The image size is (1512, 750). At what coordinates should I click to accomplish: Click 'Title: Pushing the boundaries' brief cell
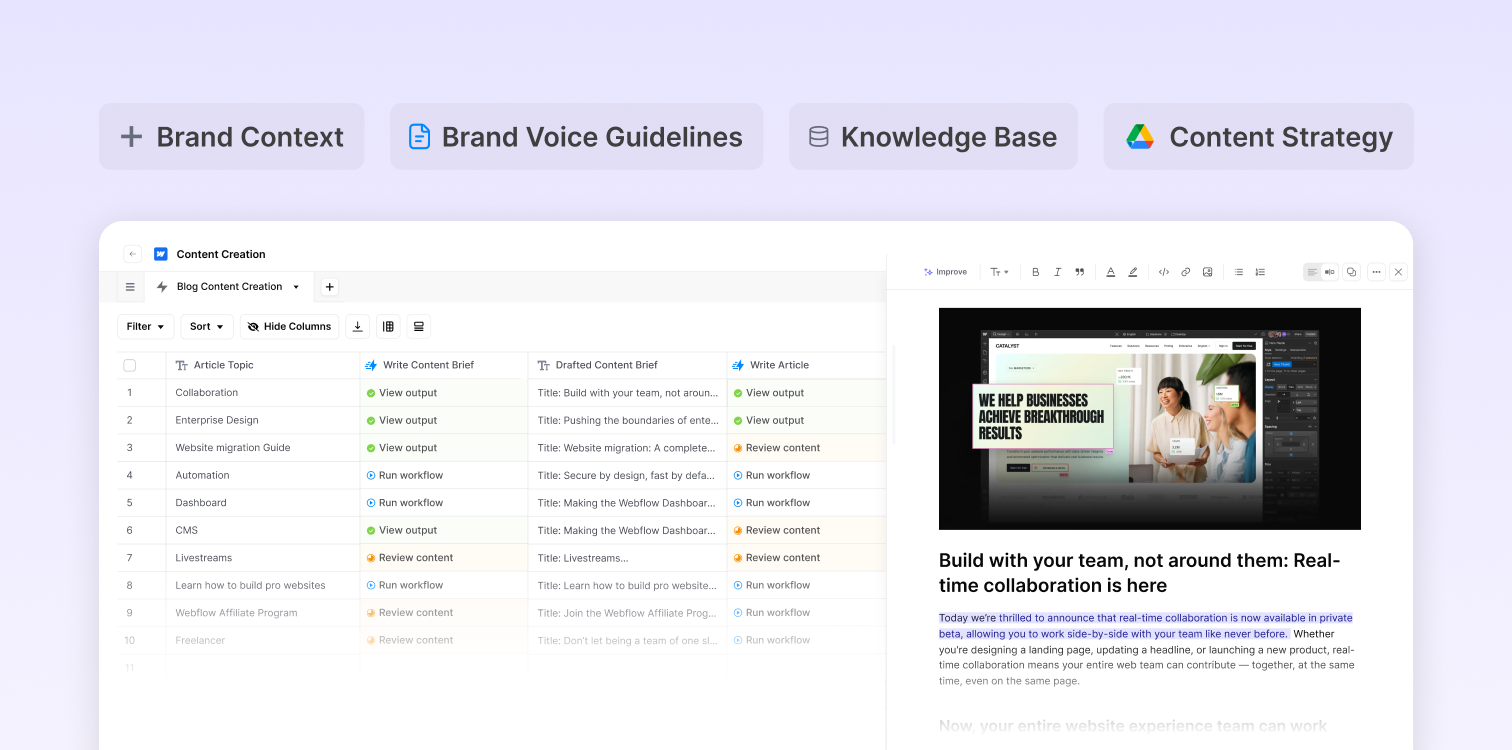pyautogui.click(x=627, y=421)
